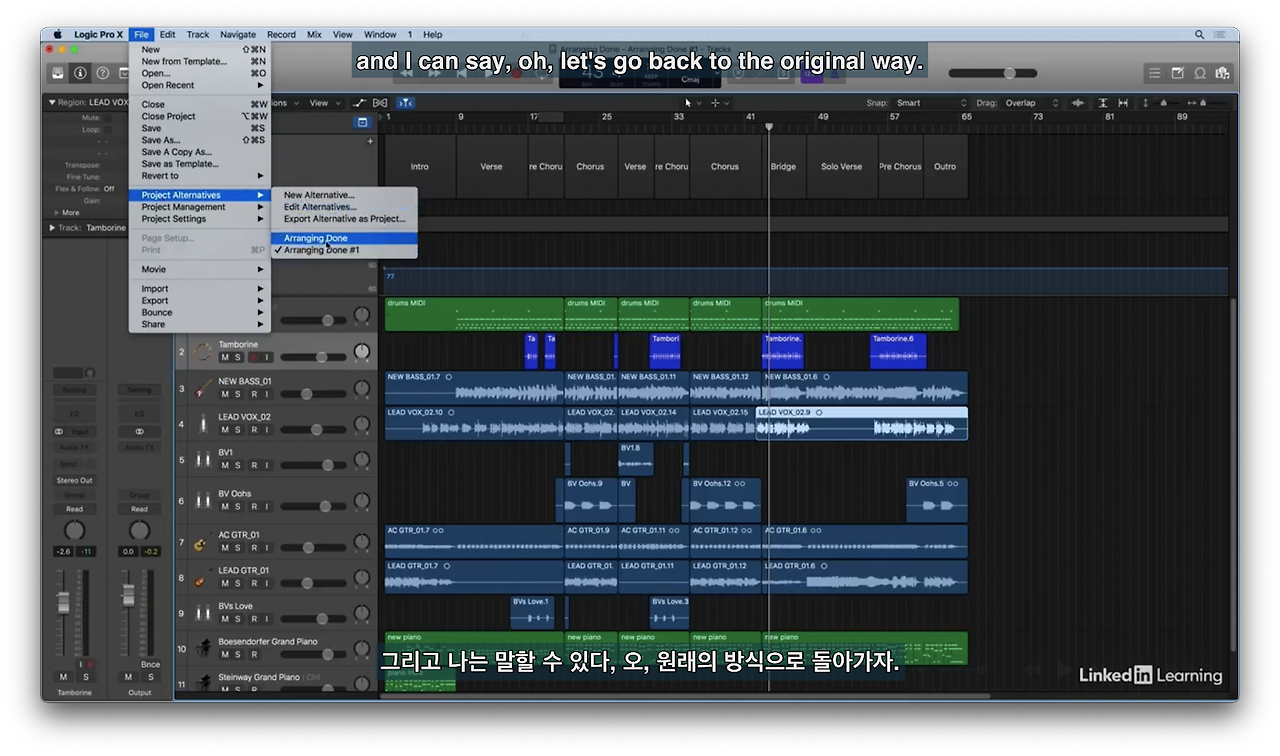Open the Apple menu
Viewport: 1280px width, 756px height.
click(57, 34)
